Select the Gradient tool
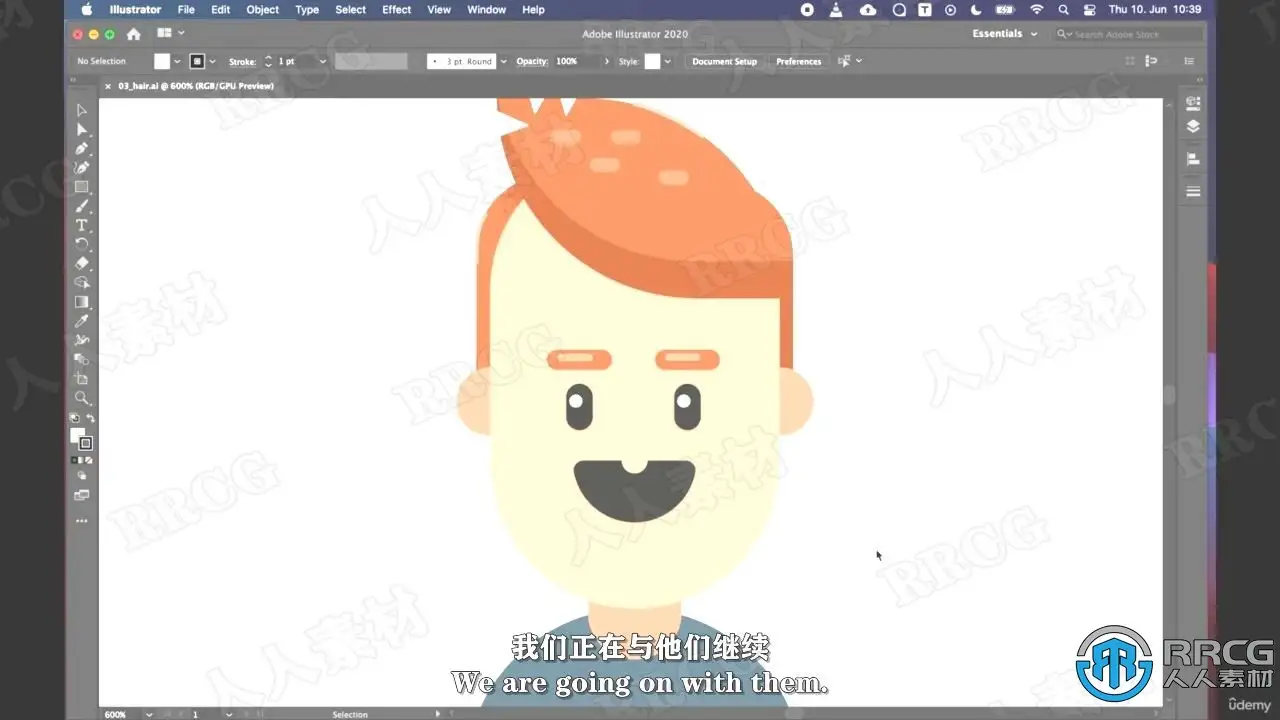 click(x=82, y=302)
